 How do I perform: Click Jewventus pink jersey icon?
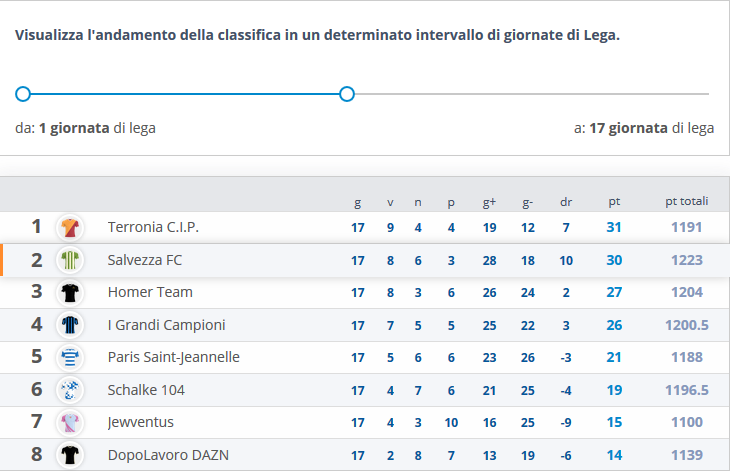point(70,423)
